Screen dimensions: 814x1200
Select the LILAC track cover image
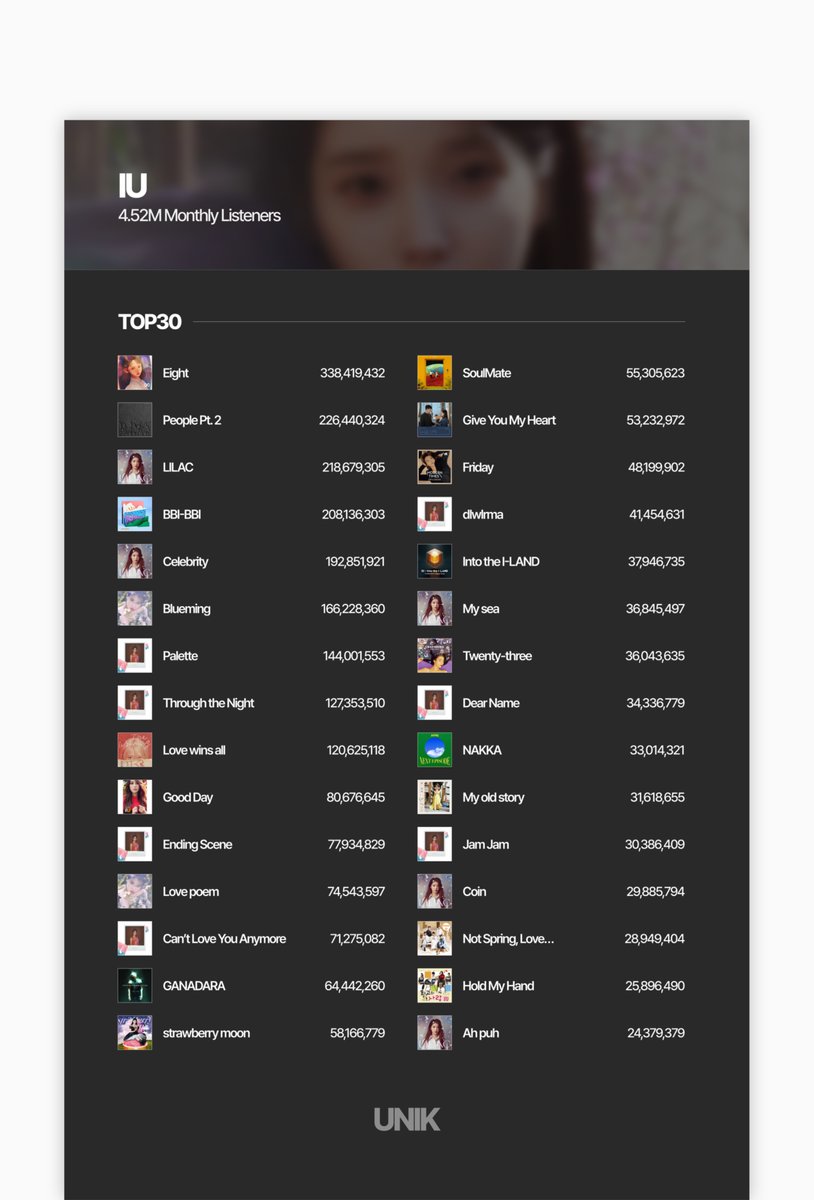[135, 467]
